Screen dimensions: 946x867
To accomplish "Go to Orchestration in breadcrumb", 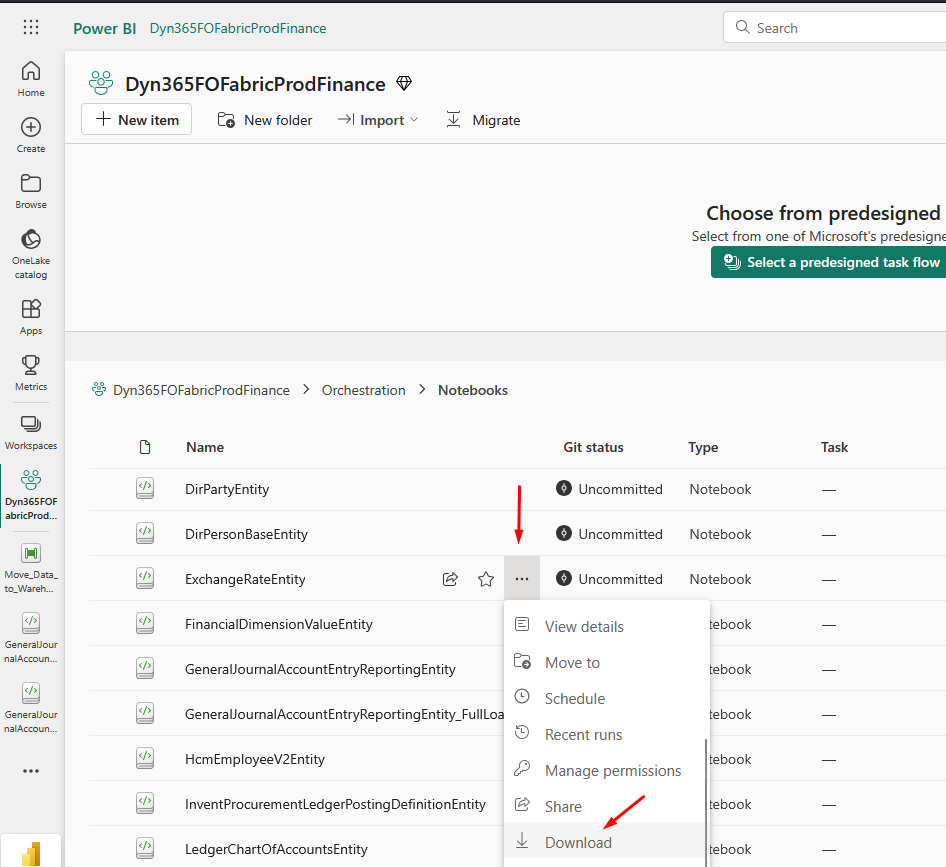I will 363,390.
